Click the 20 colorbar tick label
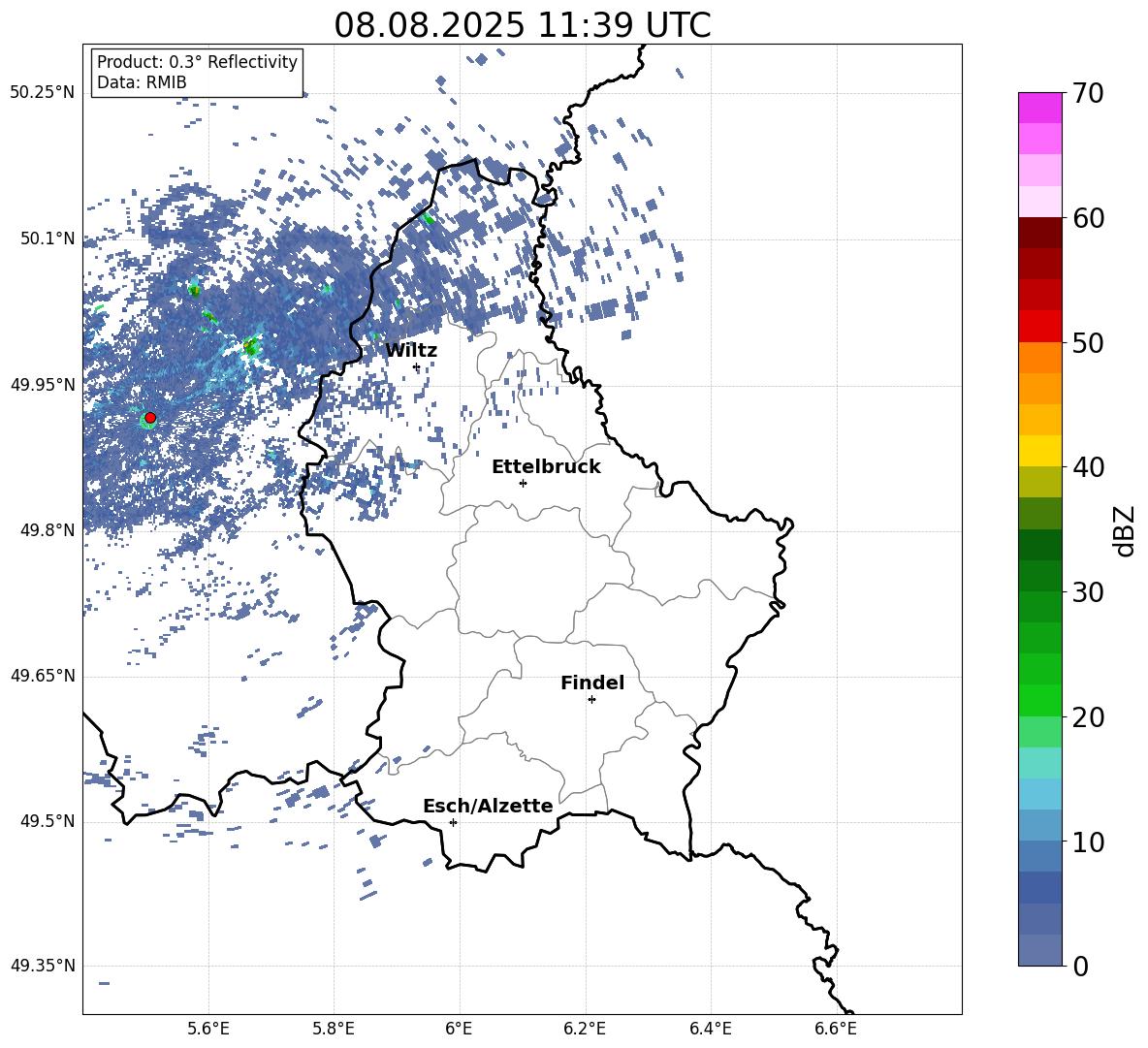This screenshot has width=1148, height=1048. click(x=1088, y=717)
